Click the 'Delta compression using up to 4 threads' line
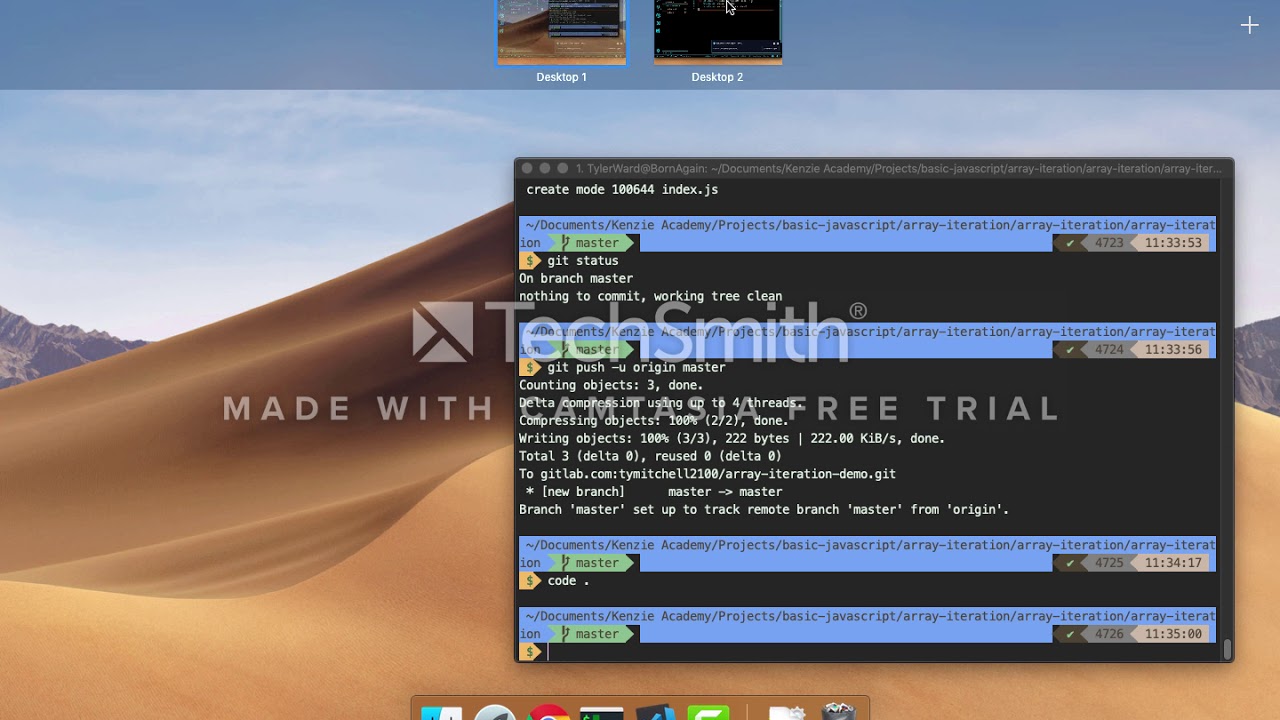The height and width of the screenshot is (720, 1280). (x=661, y=404)
